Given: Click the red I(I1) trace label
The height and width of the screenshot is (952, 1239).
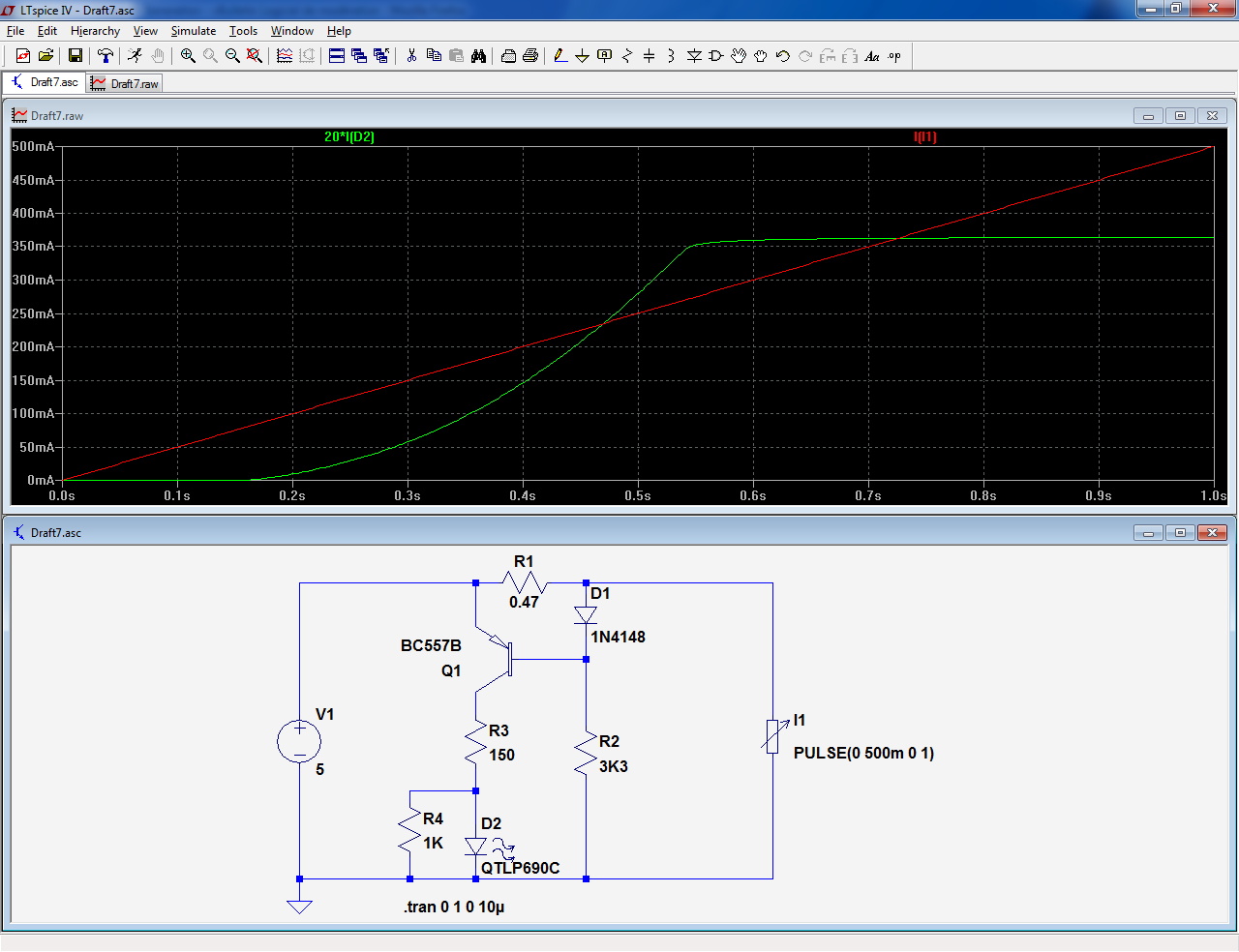Looking at the screenshot, I should 925,136.
